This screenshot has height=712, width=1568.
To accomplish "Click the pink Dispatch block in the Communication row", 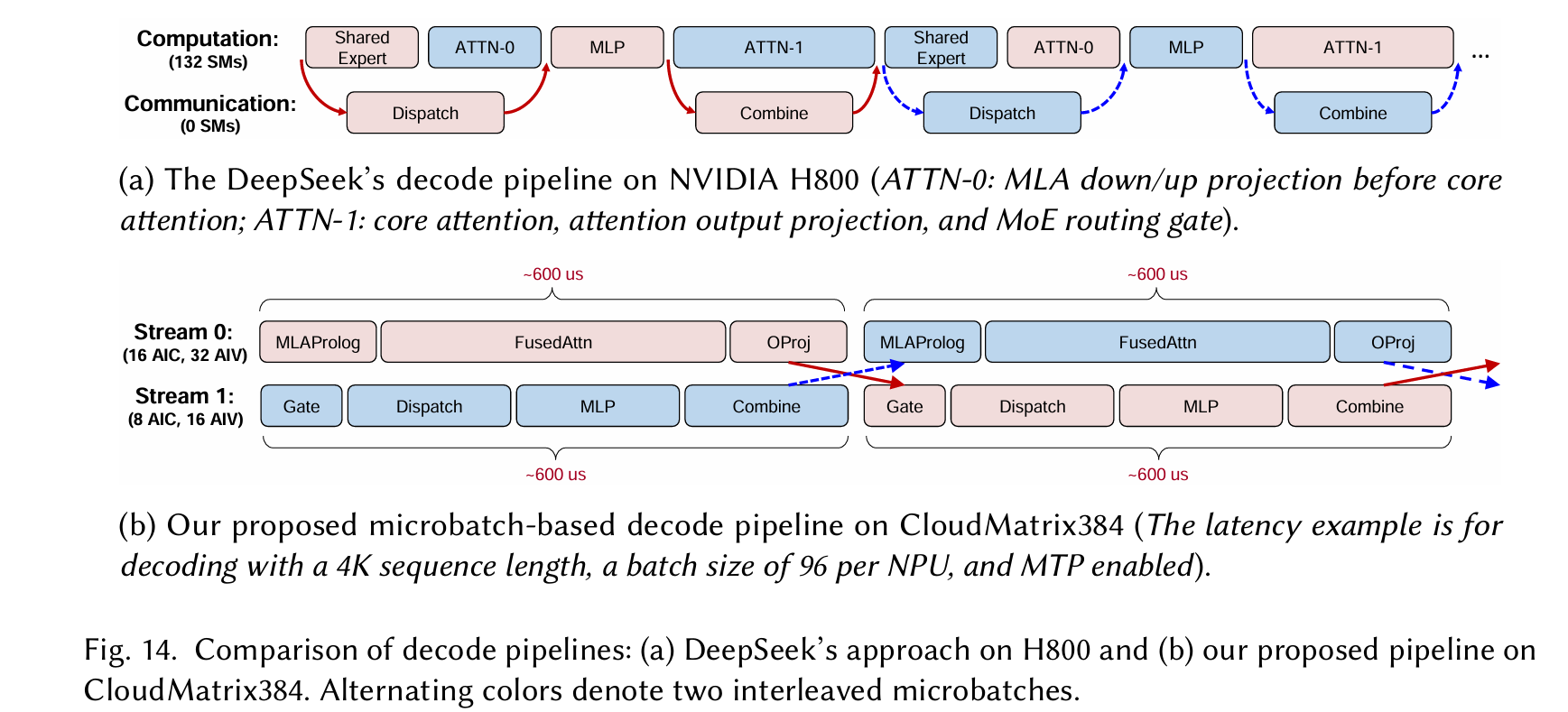I will coord(425,113).
